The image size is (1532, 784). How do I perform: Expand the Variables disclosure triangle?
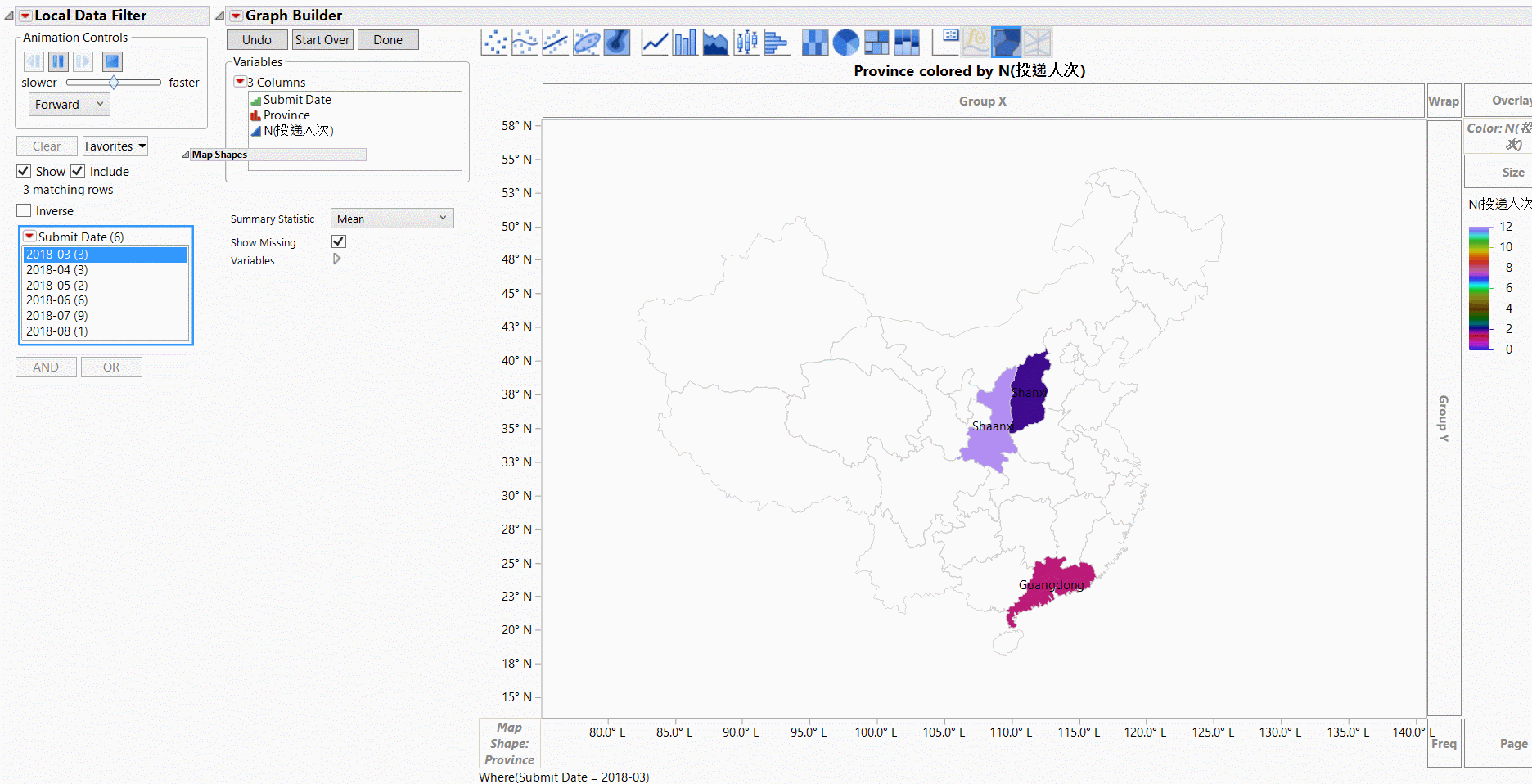coord(336,259)
